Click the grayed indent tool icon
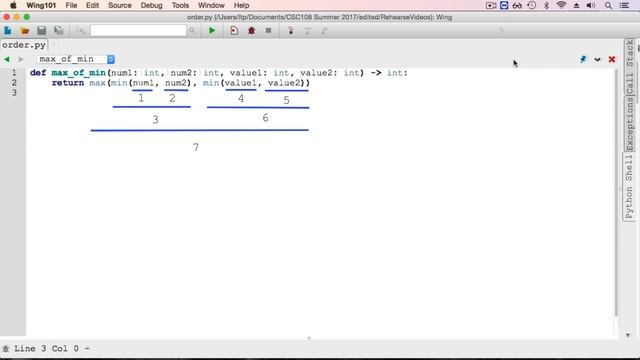The width and height of the screenshot is (640, 360). (x=80, y=31)
